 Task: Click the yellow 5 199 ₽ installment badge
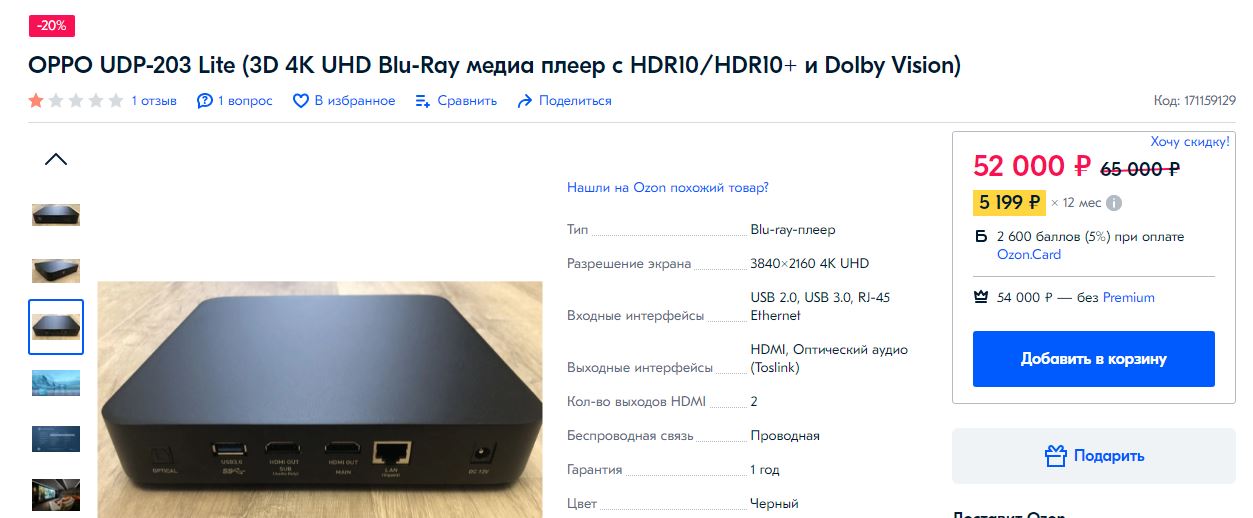click(x=1010, y=203)
